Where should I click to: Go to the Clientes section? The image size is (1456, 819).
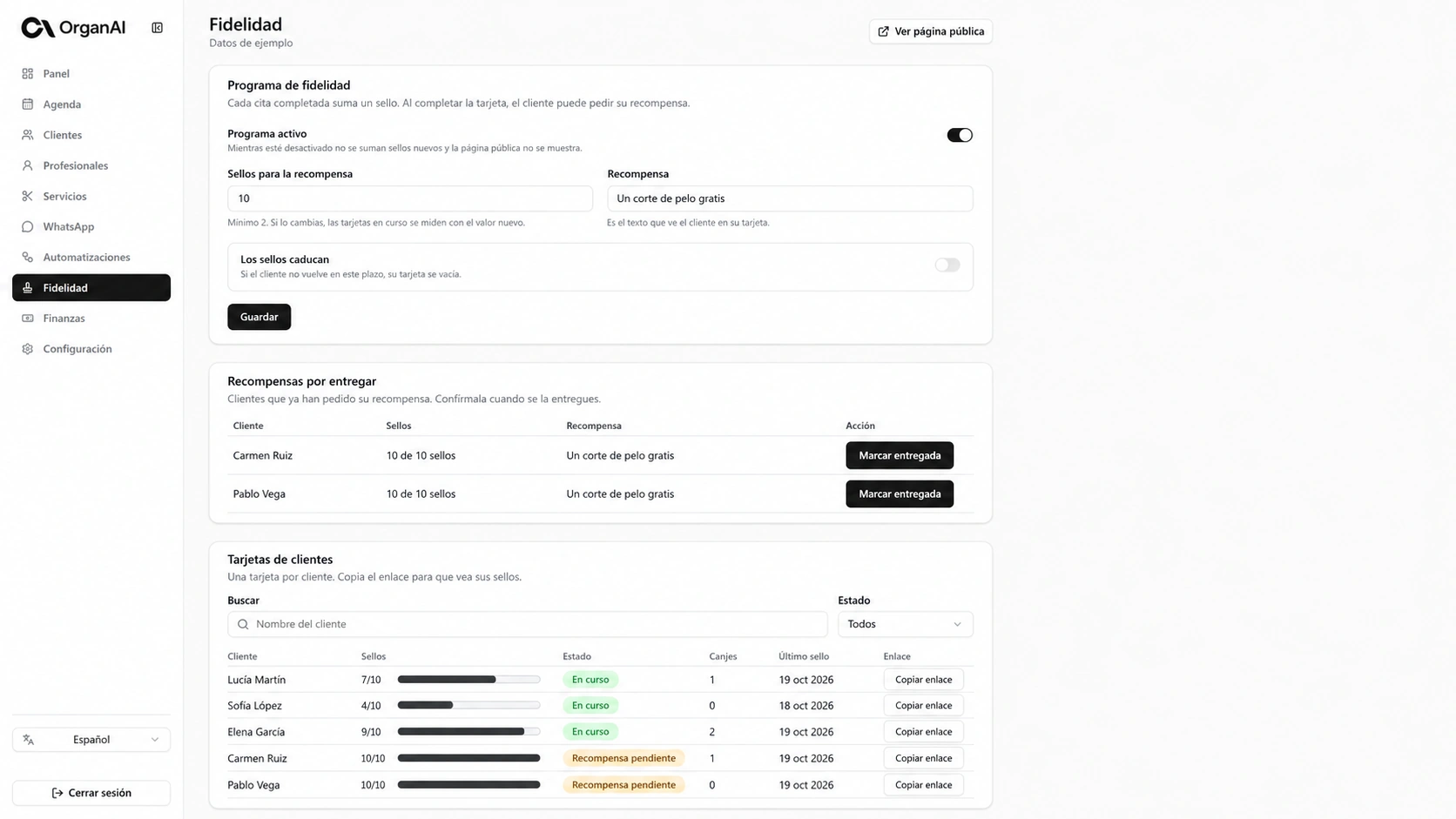(91, 135)
